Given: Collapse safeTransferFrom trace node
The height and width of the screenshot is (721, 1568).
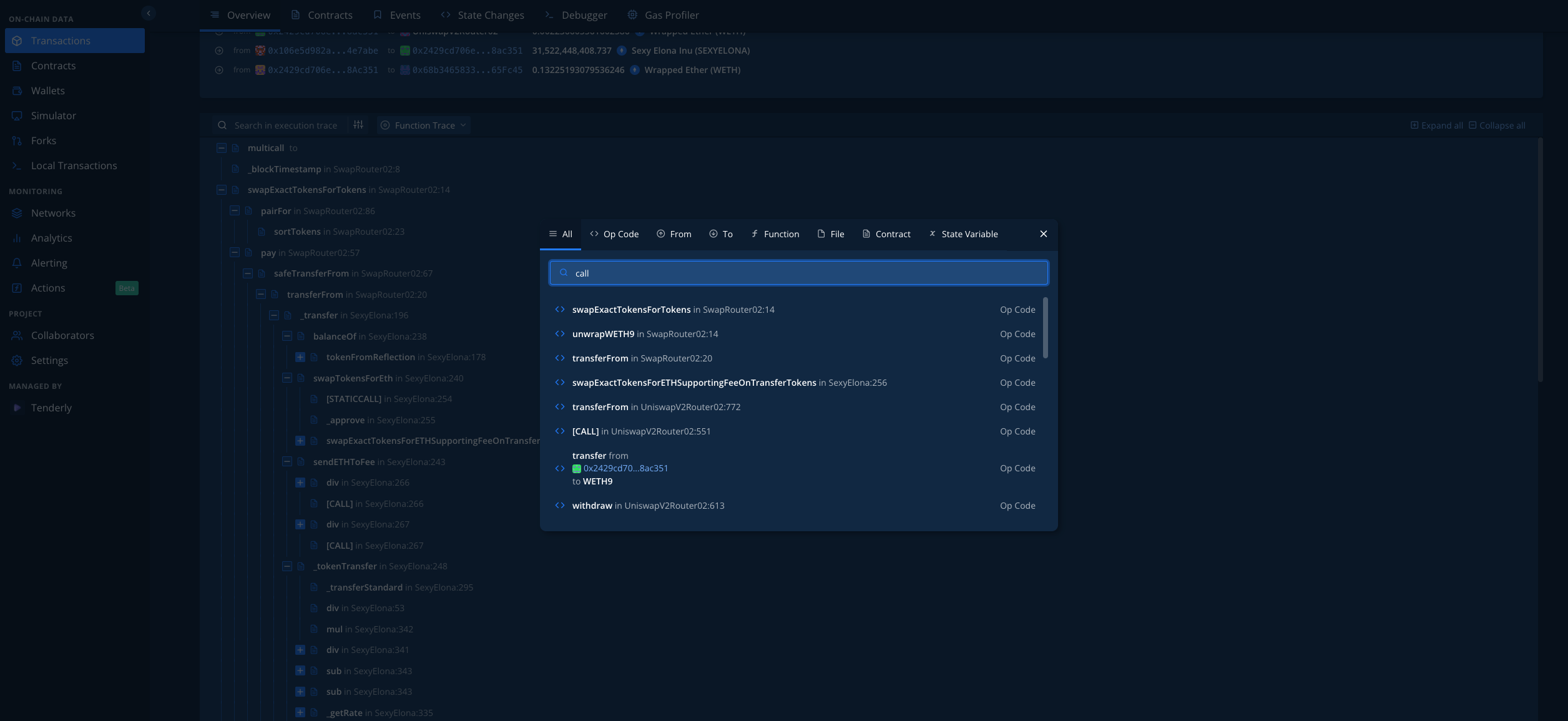Looking at the screenshot, I should (248, 273).
